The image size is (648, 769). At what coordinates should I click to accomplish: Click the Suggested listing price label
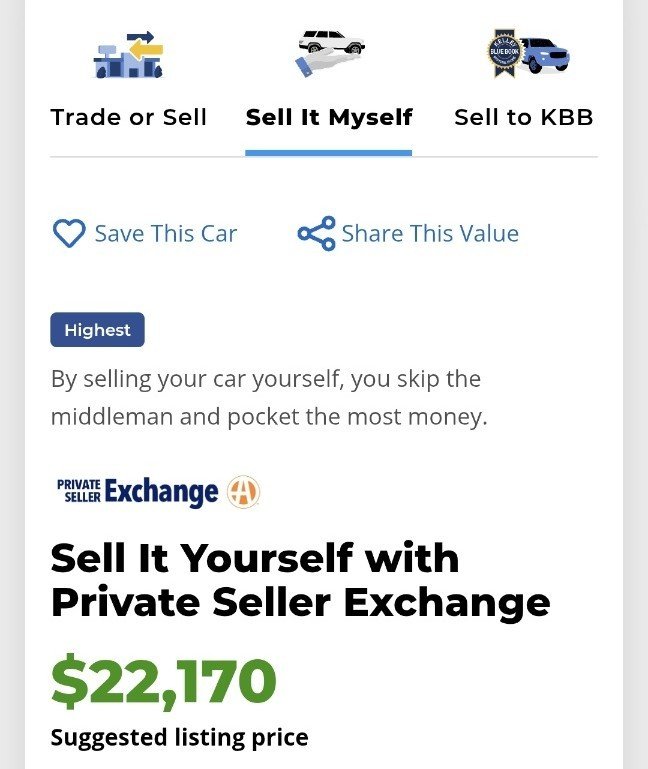point(180,737)
